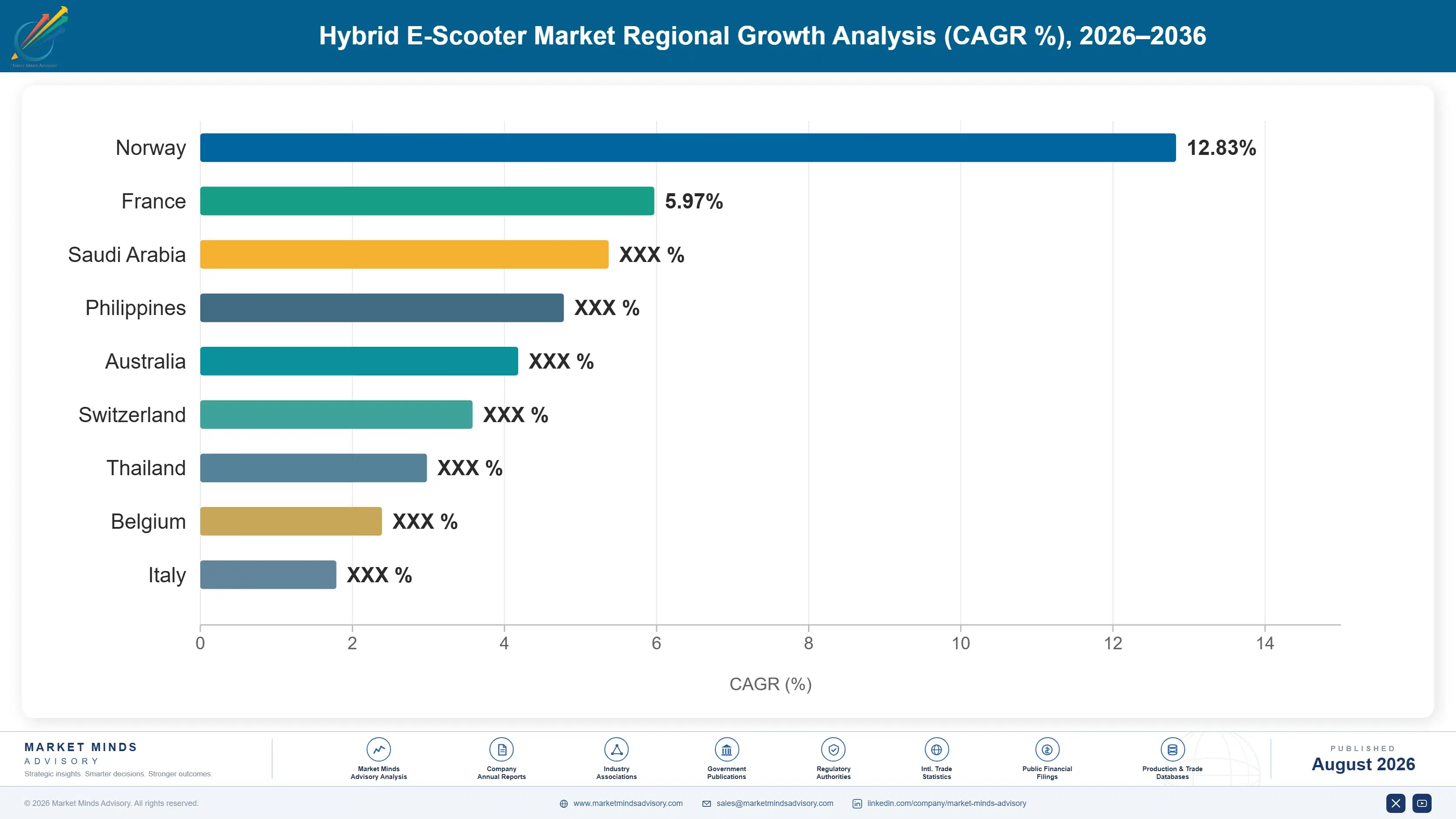Image resolution: width=1456 pixels, height=819 pixels.
Task: Click the Strategic insights tagline text
Action: pos(118,774)
